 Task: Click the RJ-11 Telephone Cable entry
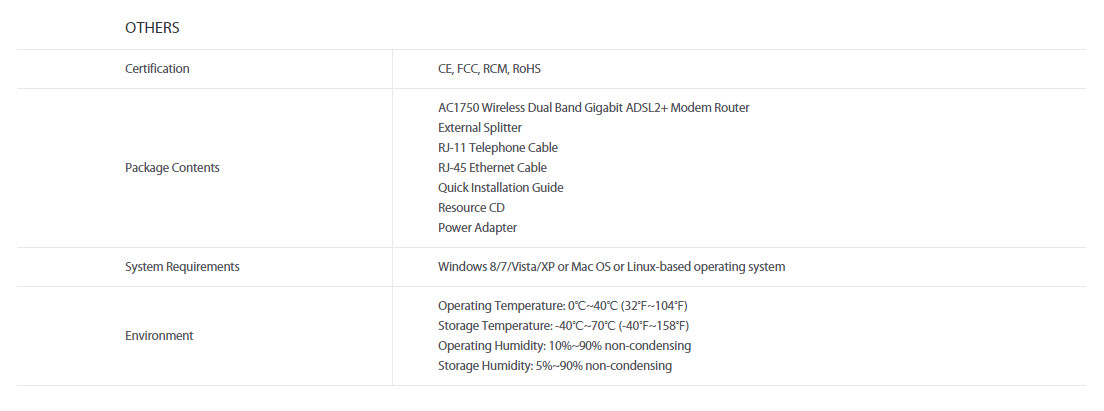pos(498,148)
